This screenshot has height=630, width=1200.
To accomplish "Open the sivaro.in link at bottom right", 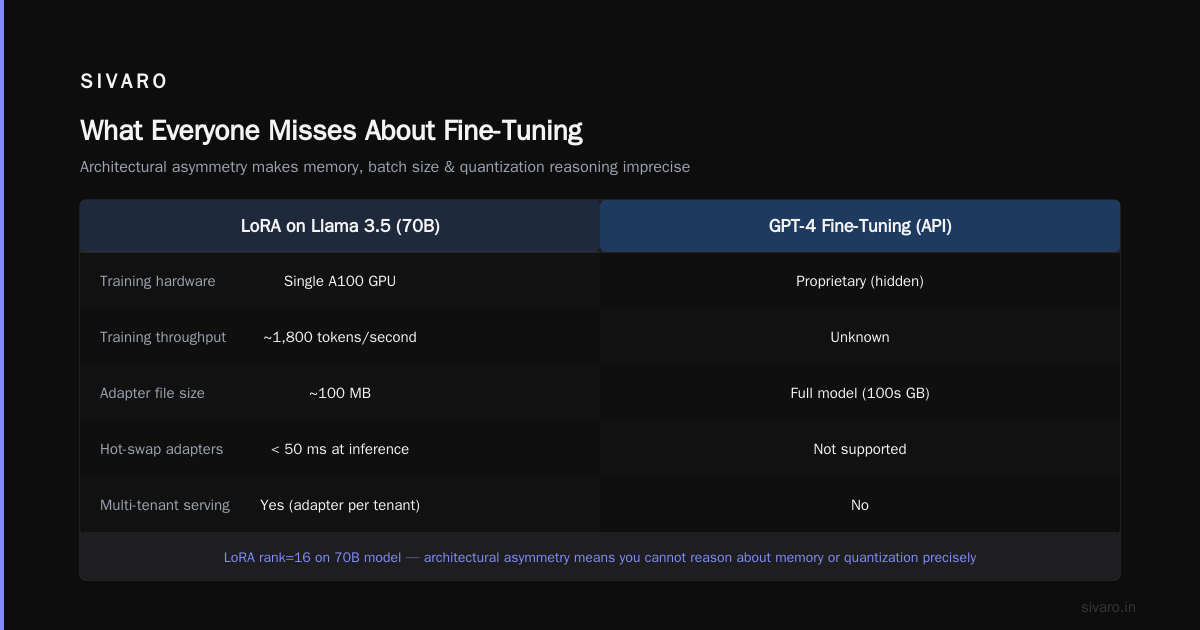I will (1108, 607).
